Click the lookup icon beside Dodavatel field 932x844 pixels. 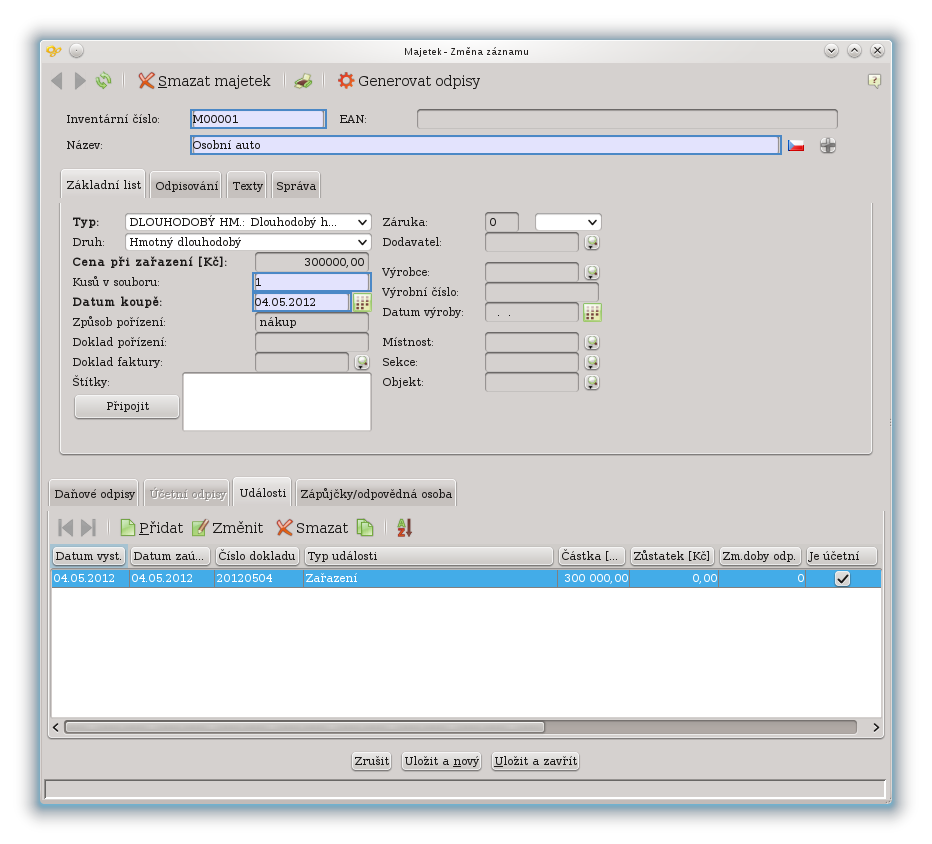pos(591,242)
